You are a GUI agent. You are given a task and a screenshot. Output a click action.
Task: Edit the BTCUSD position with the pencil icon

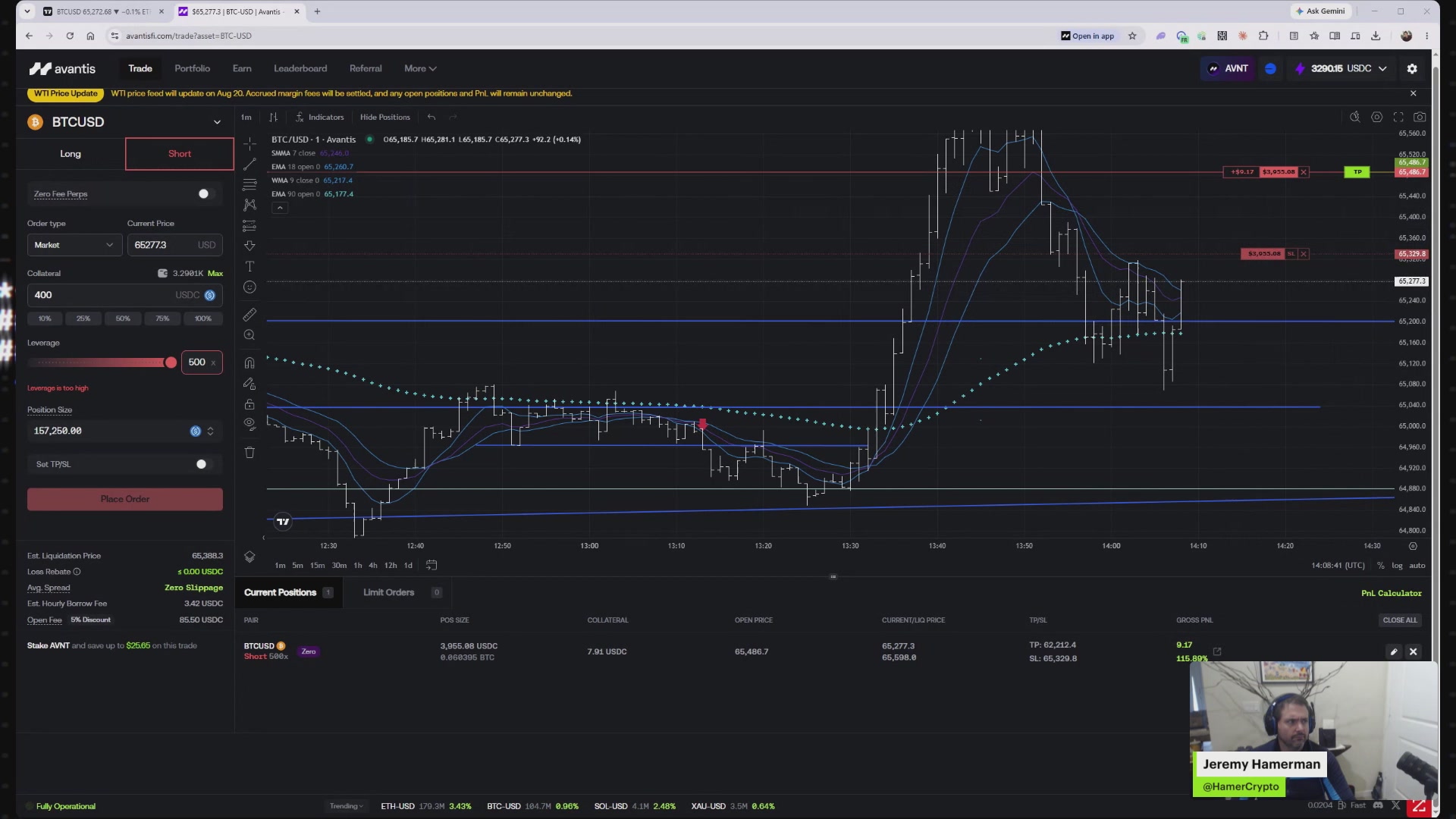coord(1394,651)
